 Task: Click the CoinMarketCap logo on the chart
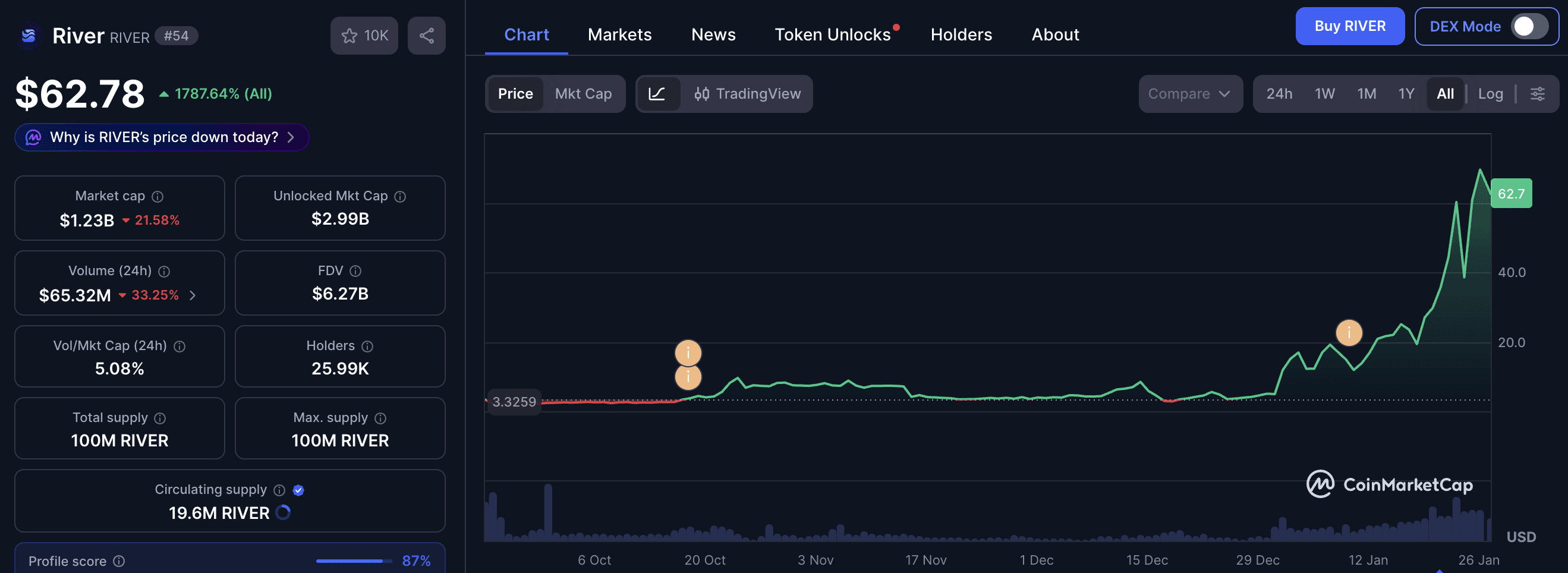pyautogui.click(x=1390, y=484)
